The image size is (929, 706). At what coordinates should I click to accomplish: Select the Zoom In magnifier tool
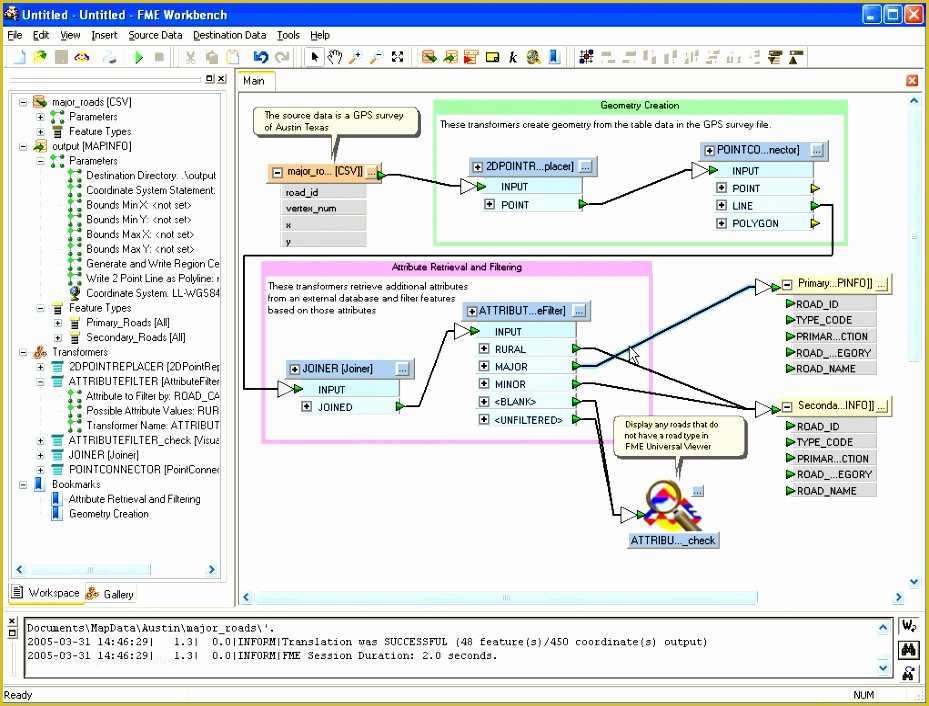[355, 57]
